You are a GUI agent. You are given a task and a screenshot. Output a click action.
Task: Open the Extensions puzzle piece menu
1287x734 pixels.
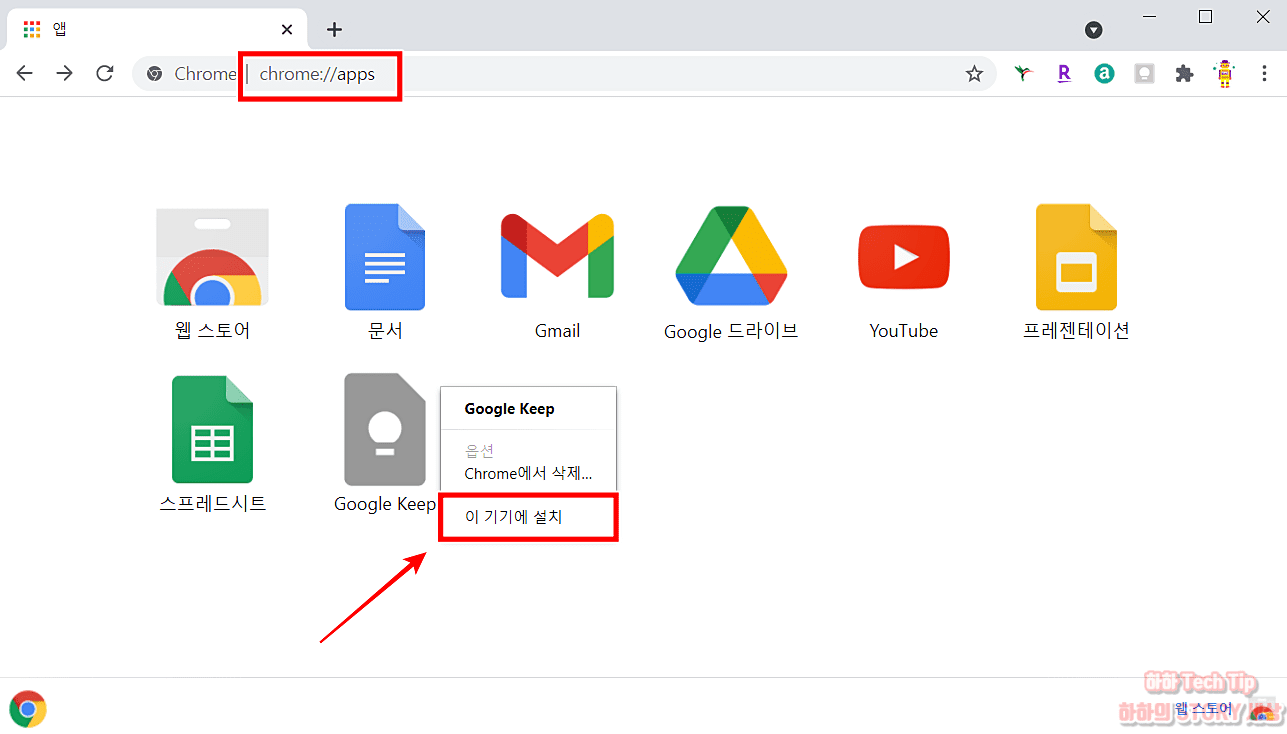coord(1185,73)
